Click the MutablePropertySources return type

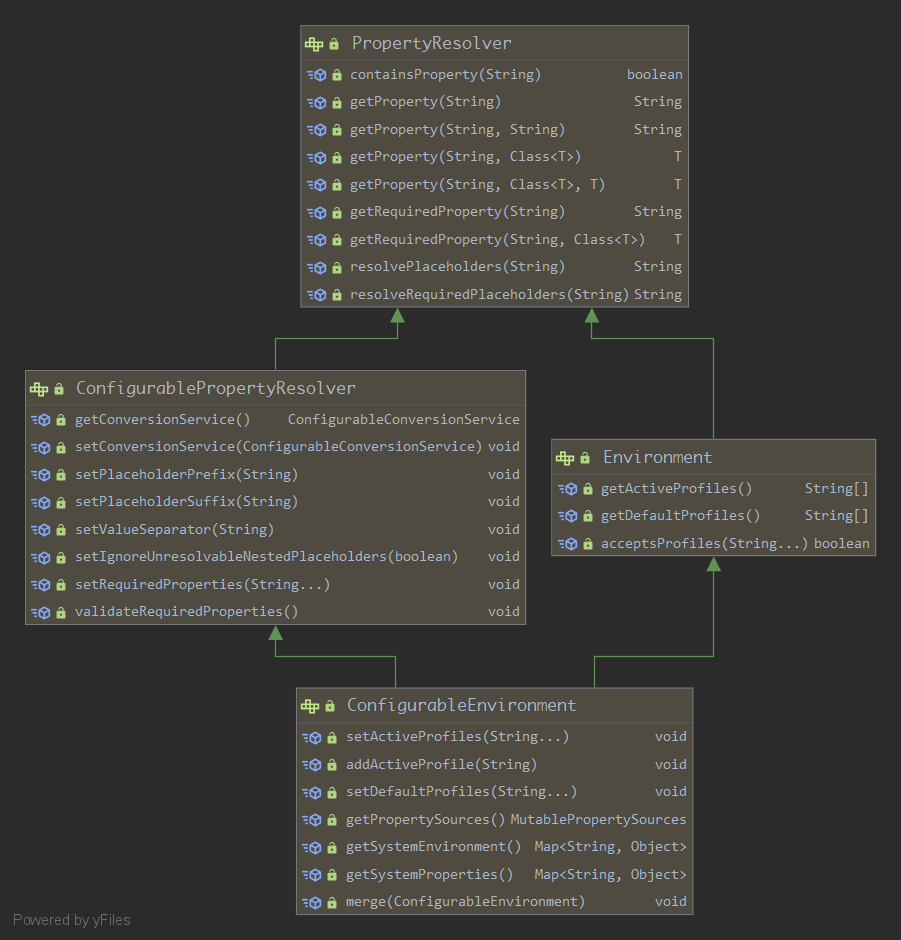[598, 820]
